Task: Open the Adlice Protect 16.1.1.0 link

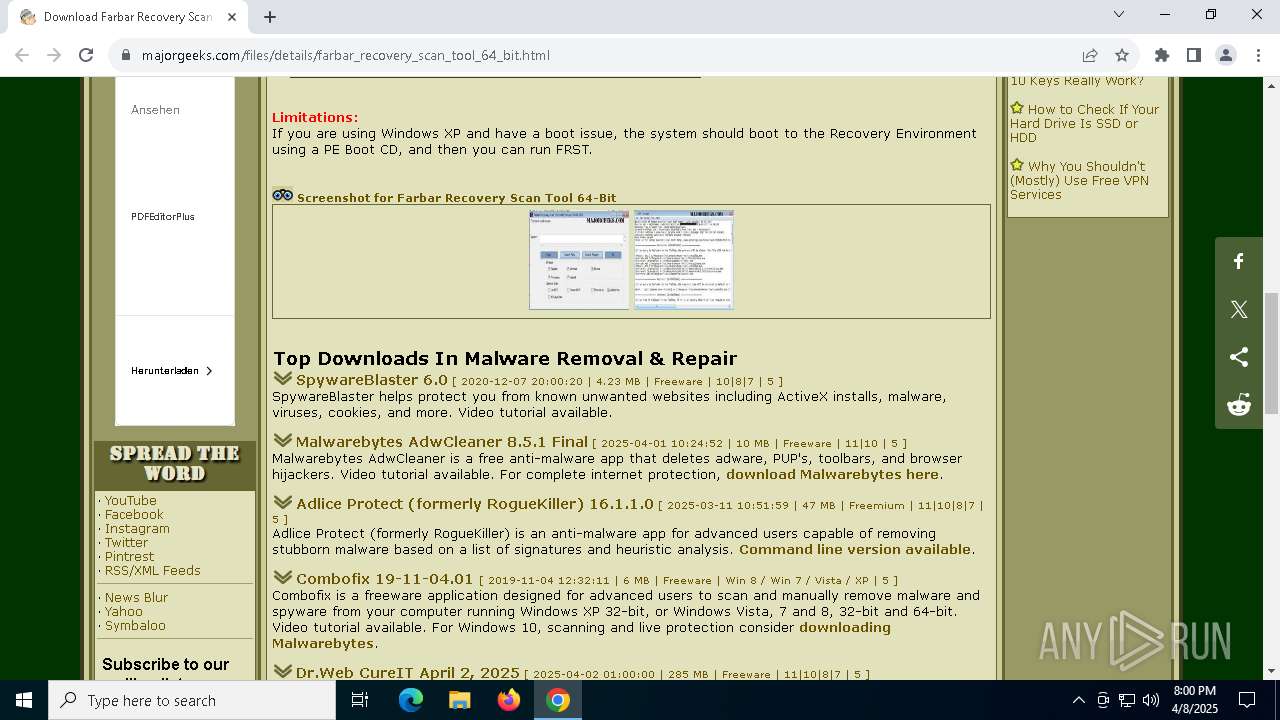Action: pyautogui.click(x=474, y=504)
